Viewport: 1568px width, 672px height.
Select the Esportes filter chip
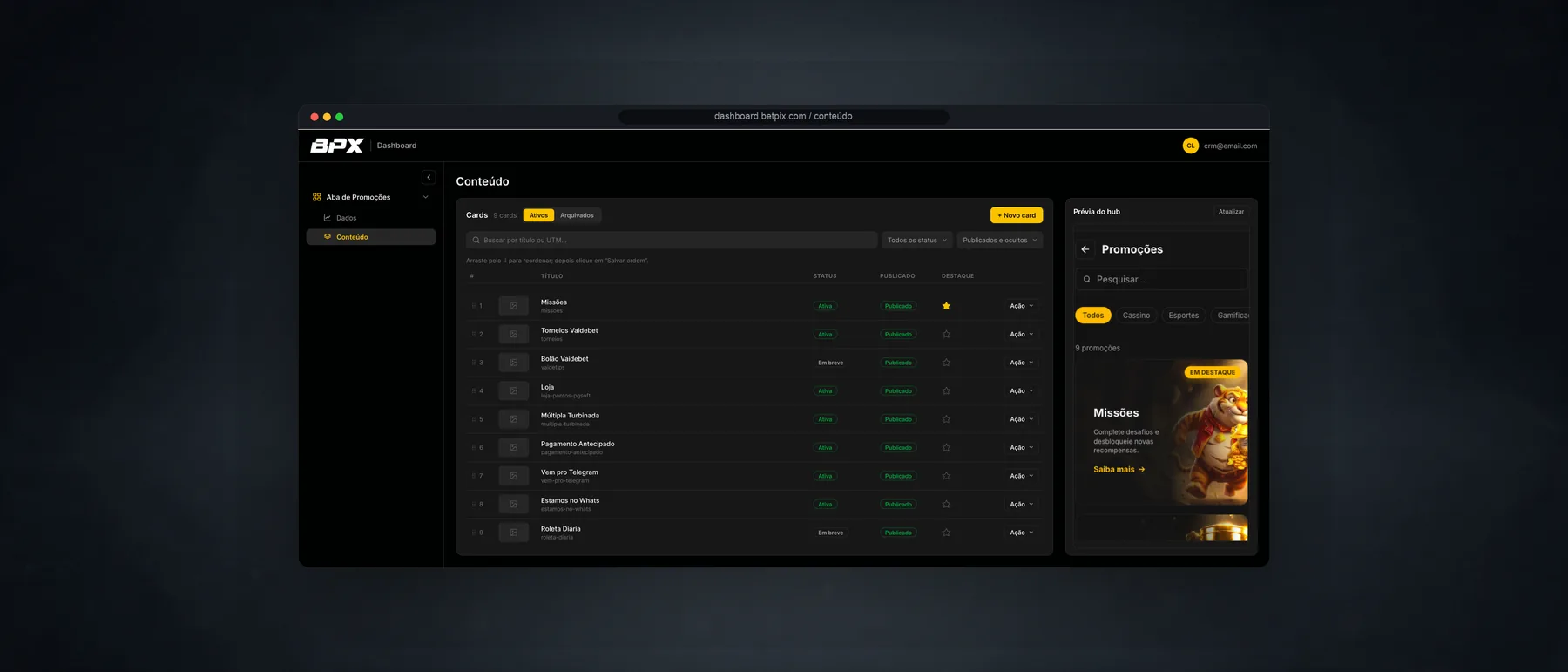pyautogui.click(x=1184, y=316)
